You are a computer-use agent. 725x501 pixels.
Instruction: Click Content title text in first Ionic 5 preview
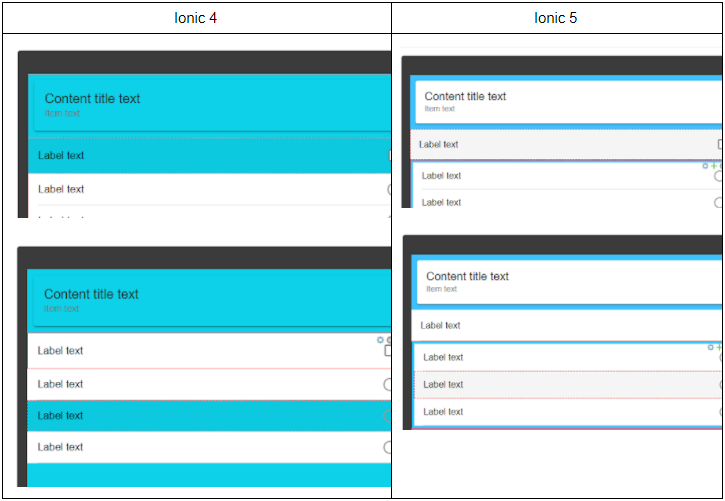pos(465,96)
